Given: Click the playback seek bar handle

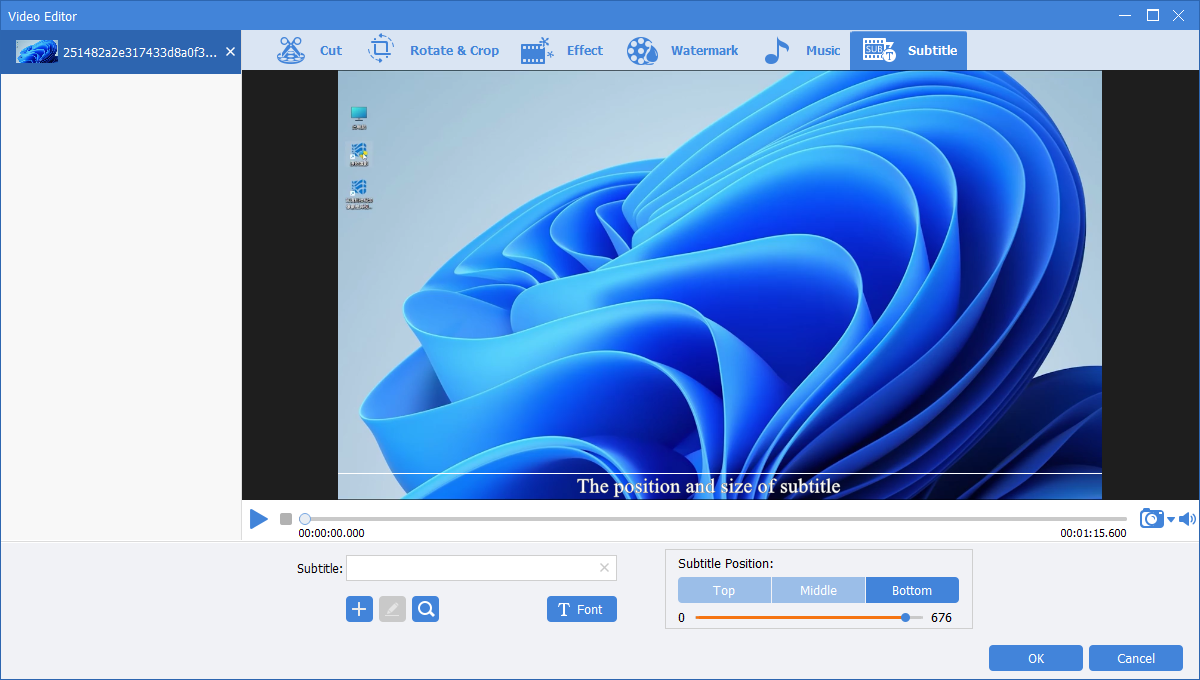Looking at the screenshot, I should pos(305,519).
